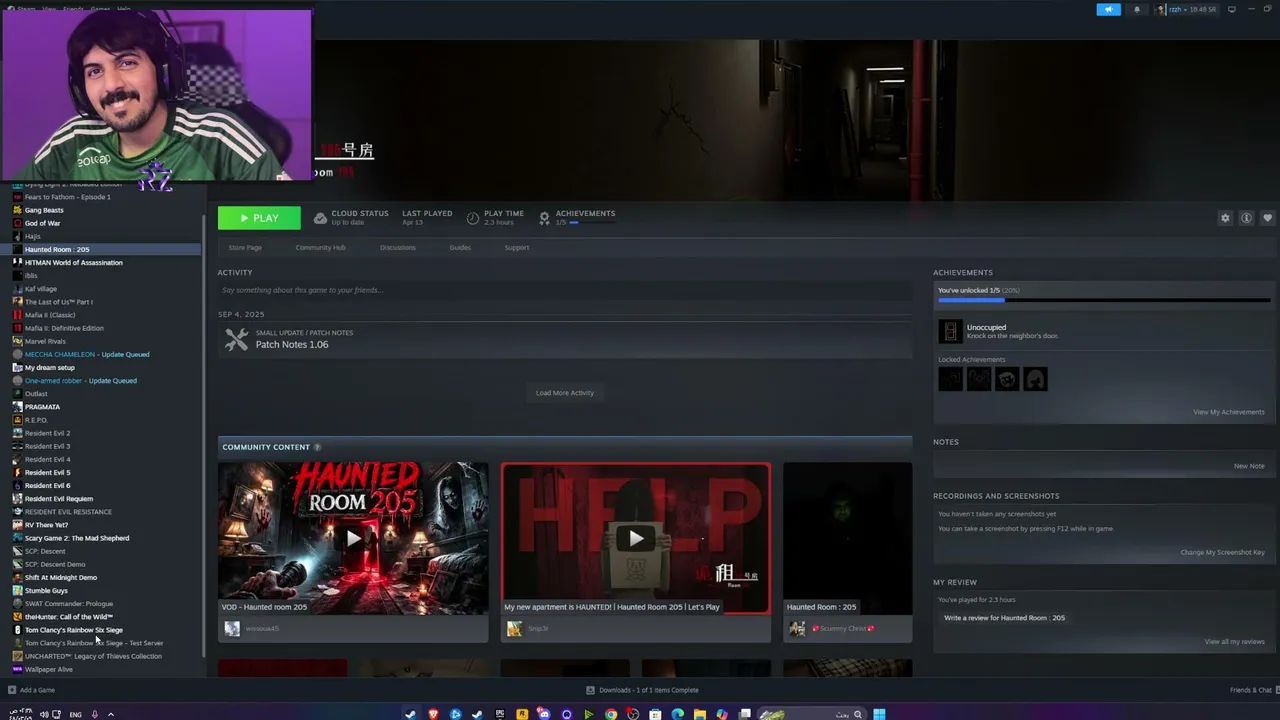Open Downloads status in the bottom bar
Viewport: 1280px width, 720px height.
tap(642, 690)
